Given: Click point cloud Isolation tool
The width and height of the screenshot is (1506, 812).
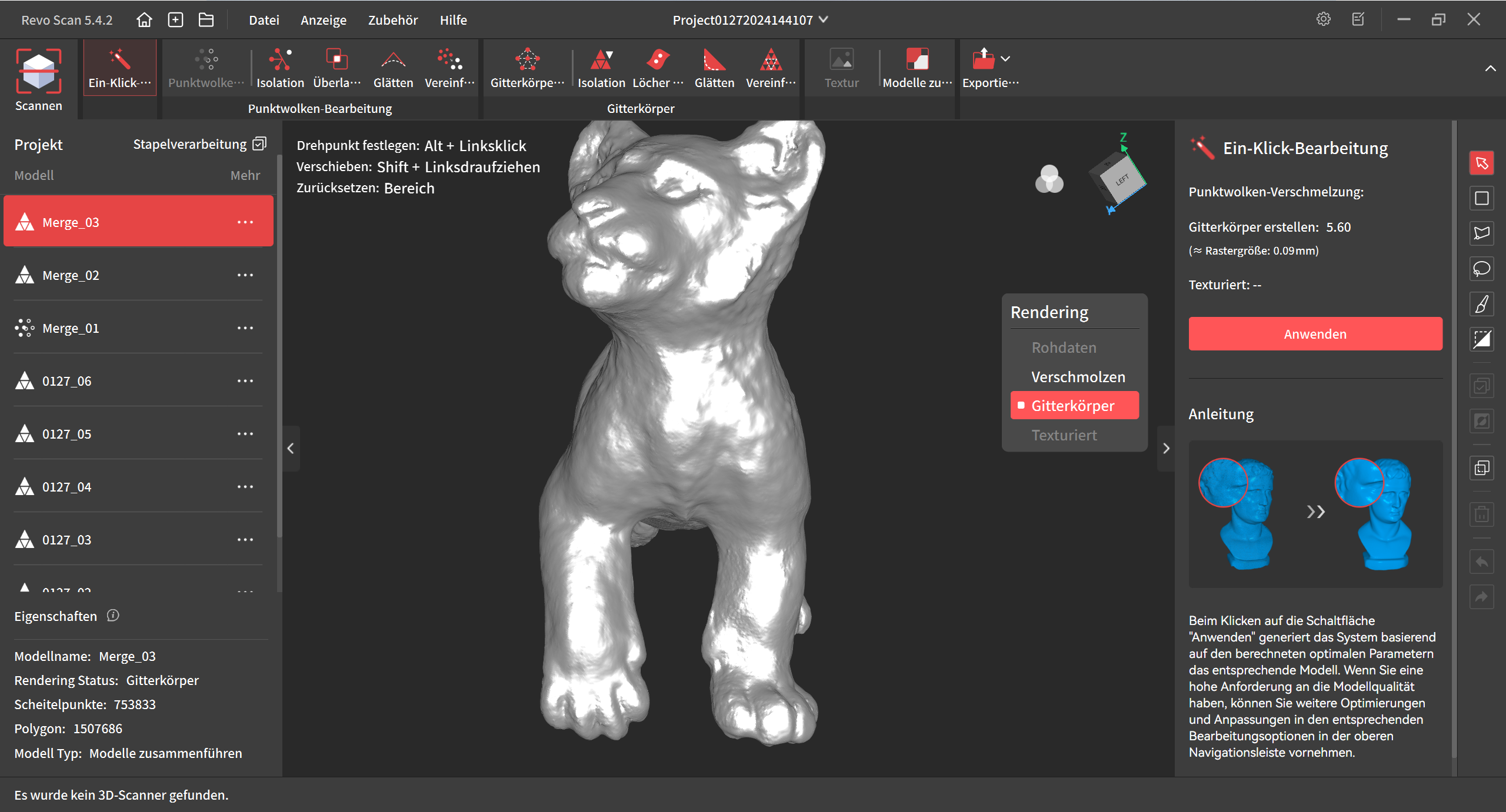Looking at the screenshot, I should click(x=280, y=60).
